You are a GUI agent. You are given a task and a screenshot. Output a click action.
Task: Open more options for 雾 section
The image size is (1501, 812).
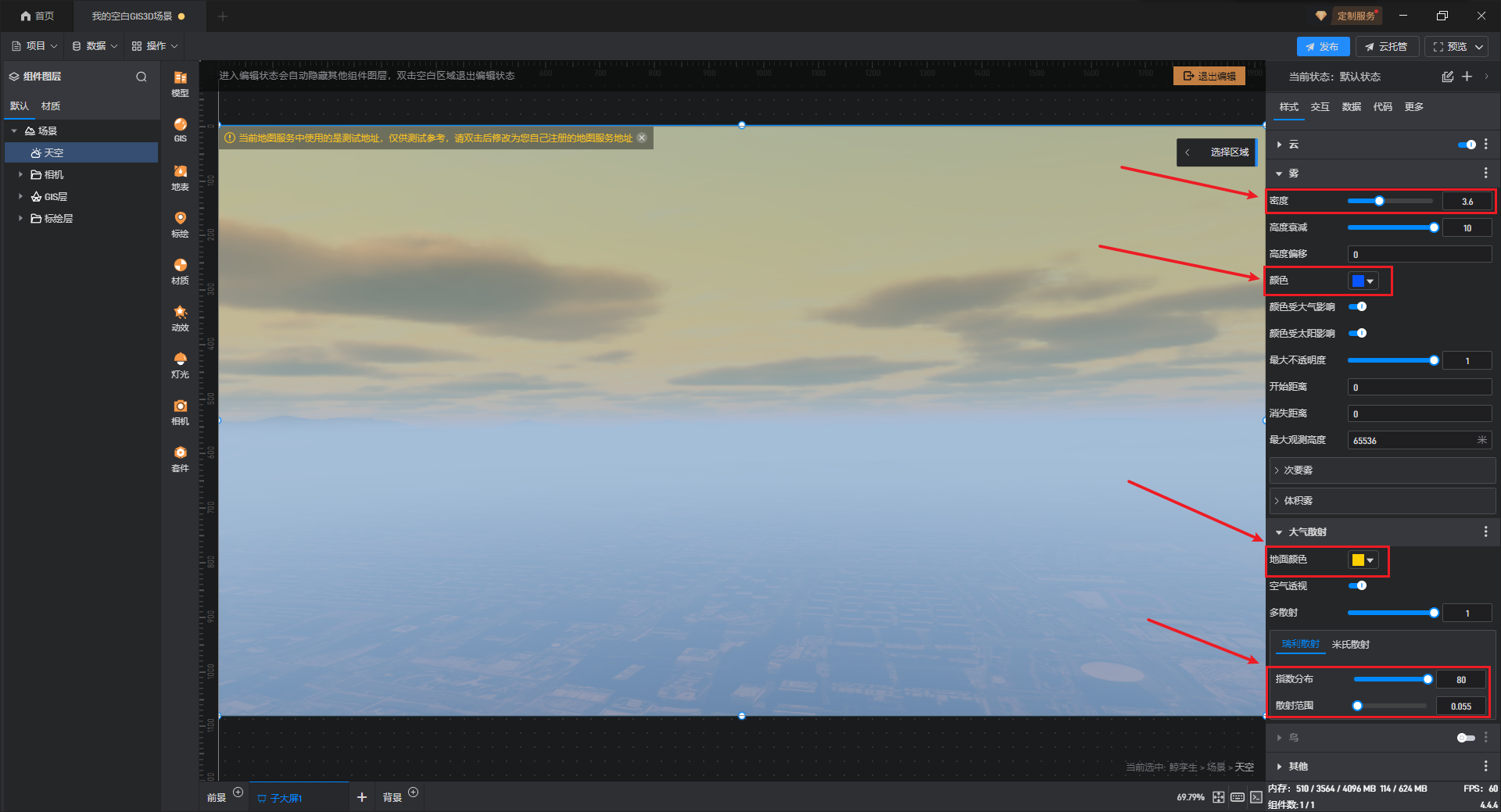click(x=1486, y=173)
